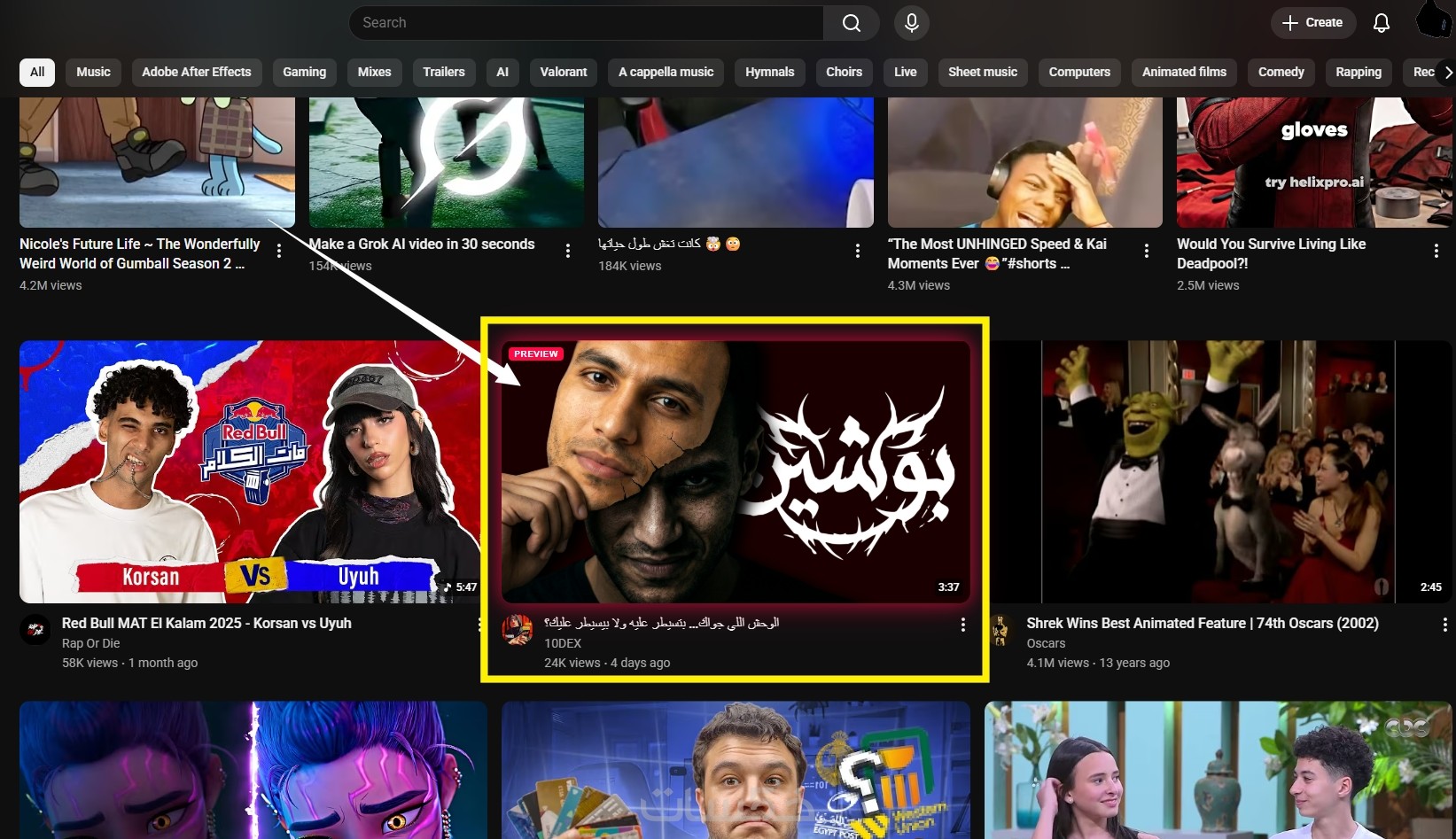
Task: Open the Nicole's Future Life short title
Action: pyautogui.click(x=140, y=253)
